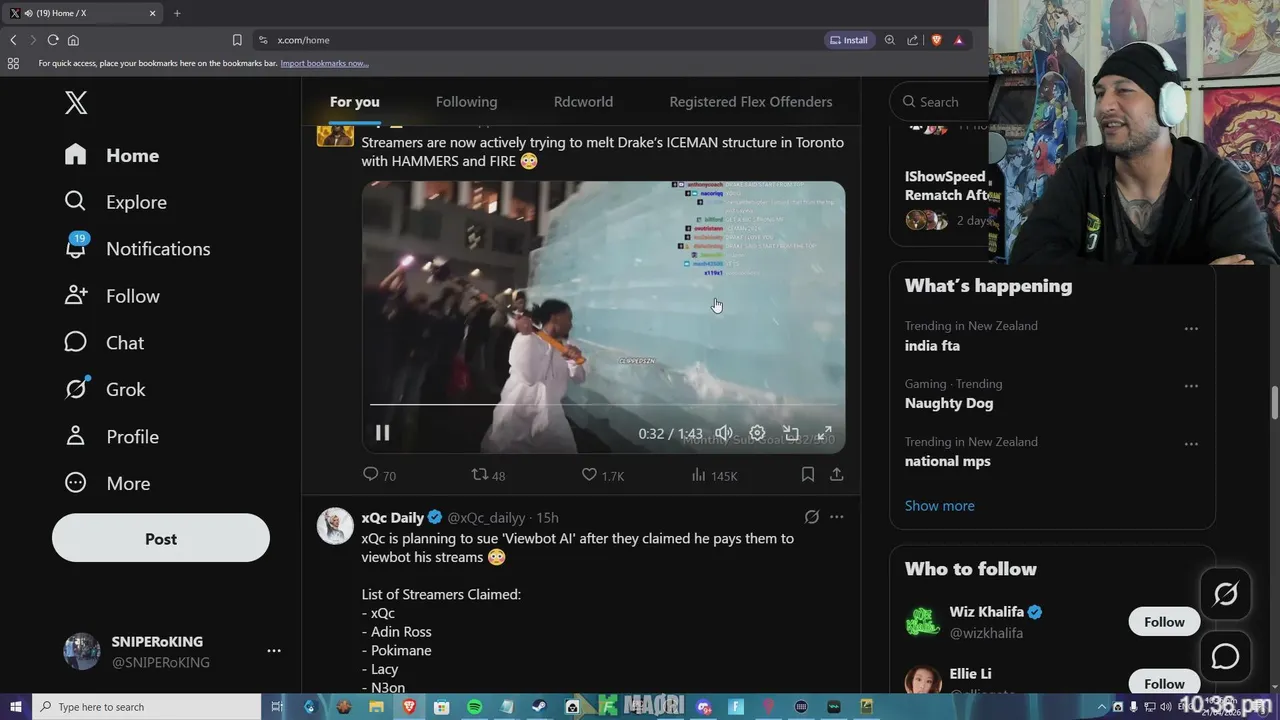
Task: Open options for Naughty Dog trend
Action: pos(1191,386)
